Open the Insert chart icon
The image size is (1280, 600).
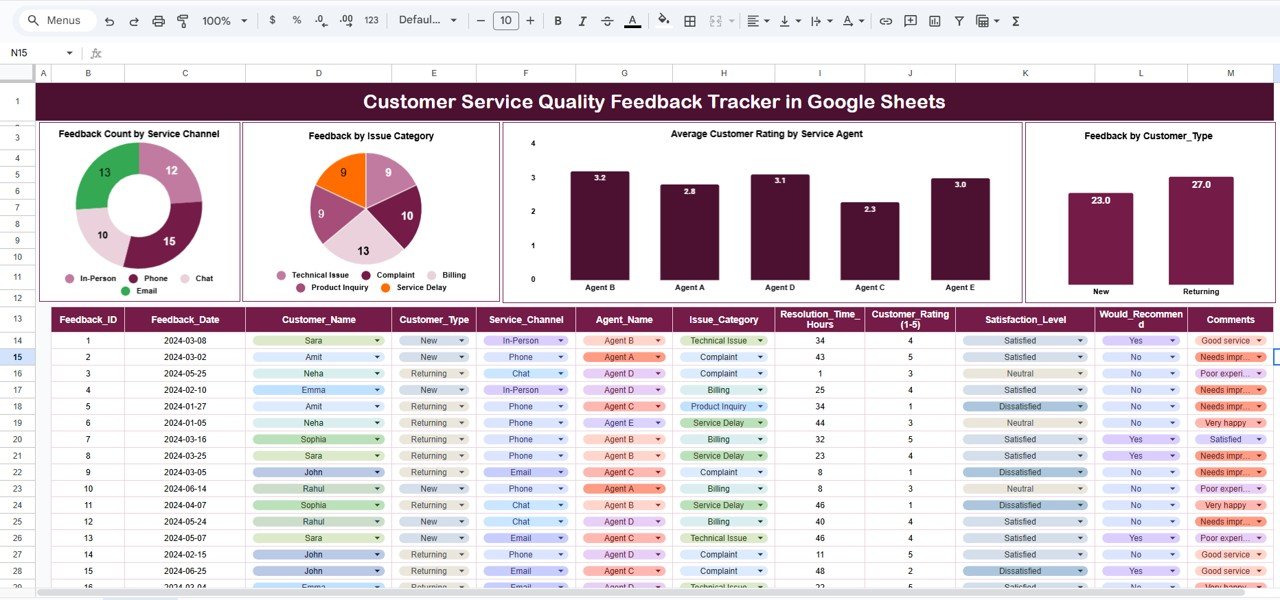936,20
